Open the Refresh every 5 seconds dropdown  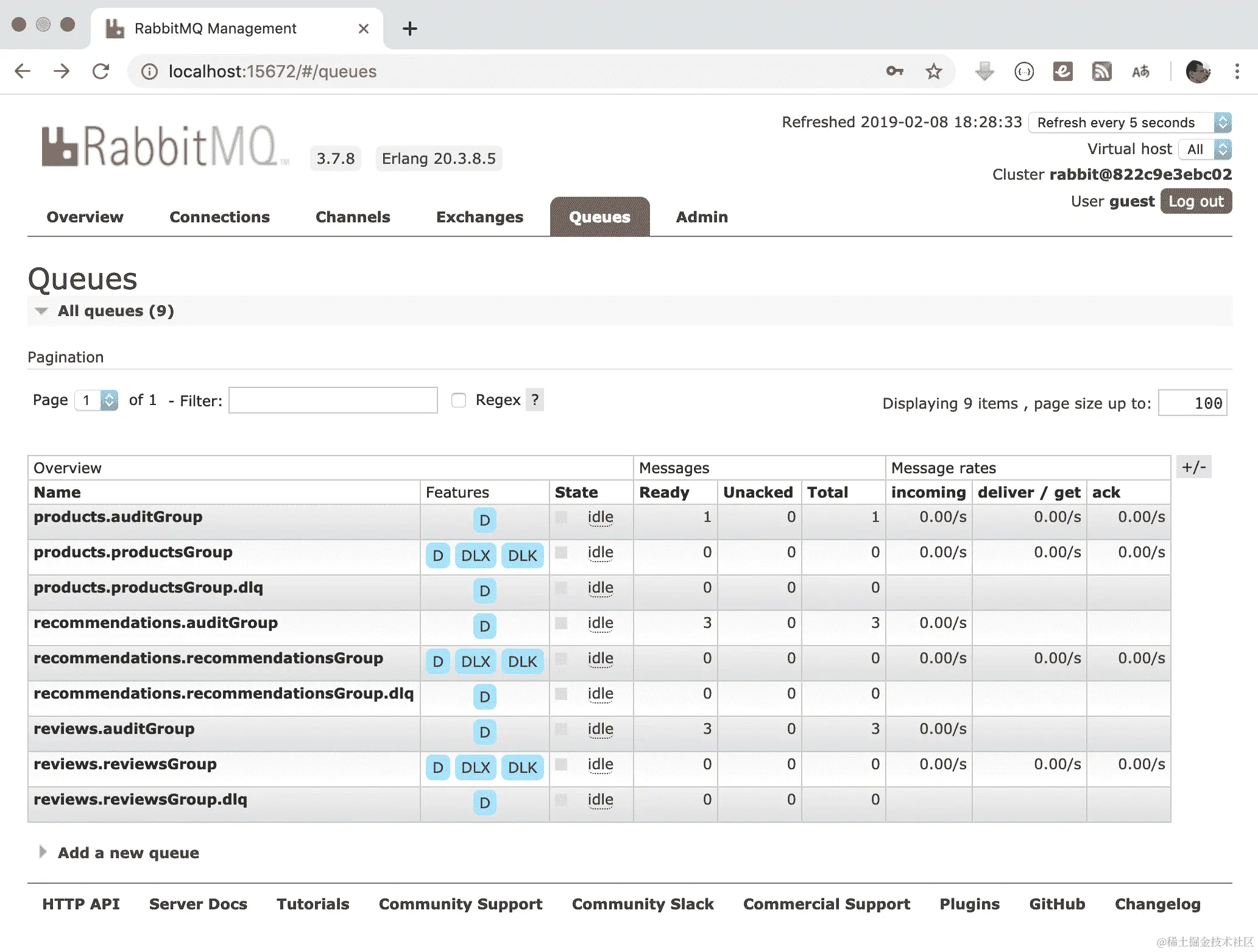point(1129,122)
